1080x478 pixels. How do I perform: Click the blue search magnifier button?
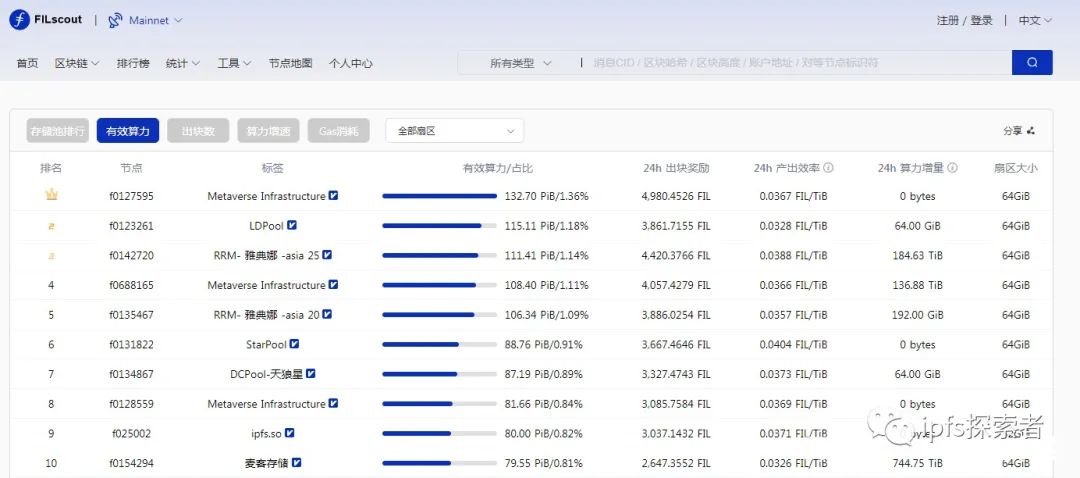[x=1032, y=63]
